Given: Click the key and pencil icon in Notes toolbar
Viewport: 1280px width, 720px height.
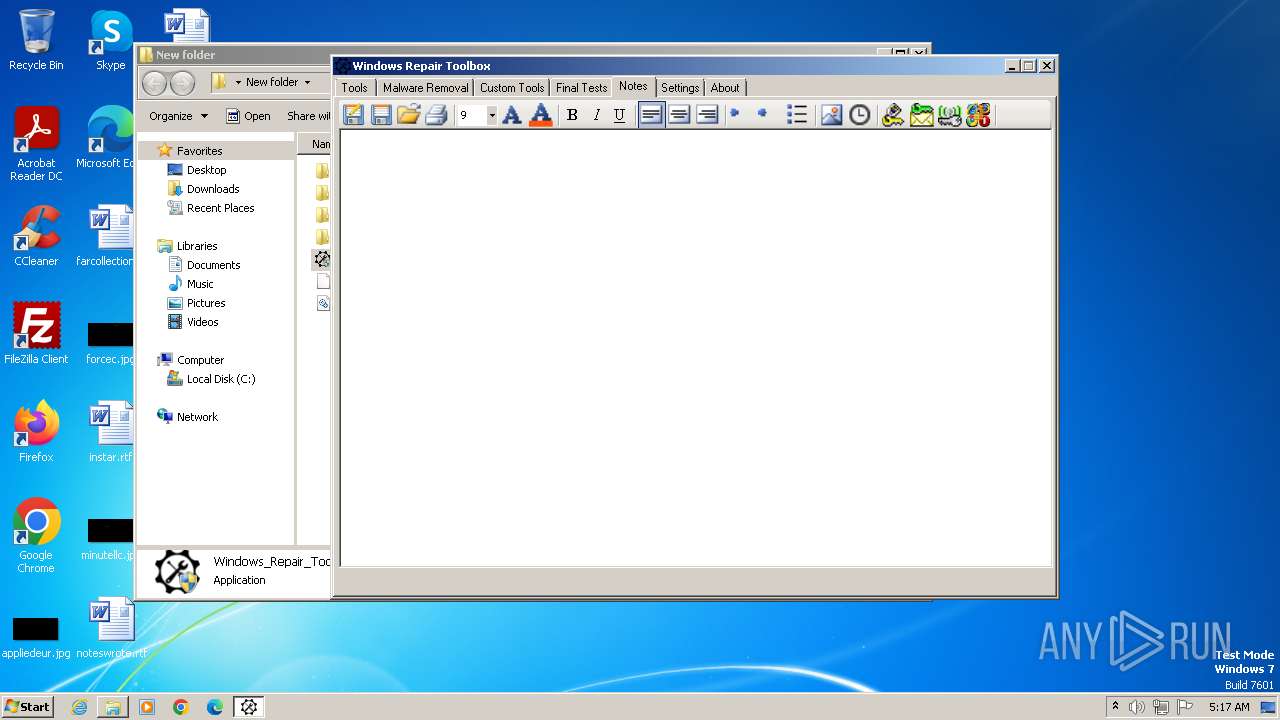Looking at the screenshot, I should 893,115.
